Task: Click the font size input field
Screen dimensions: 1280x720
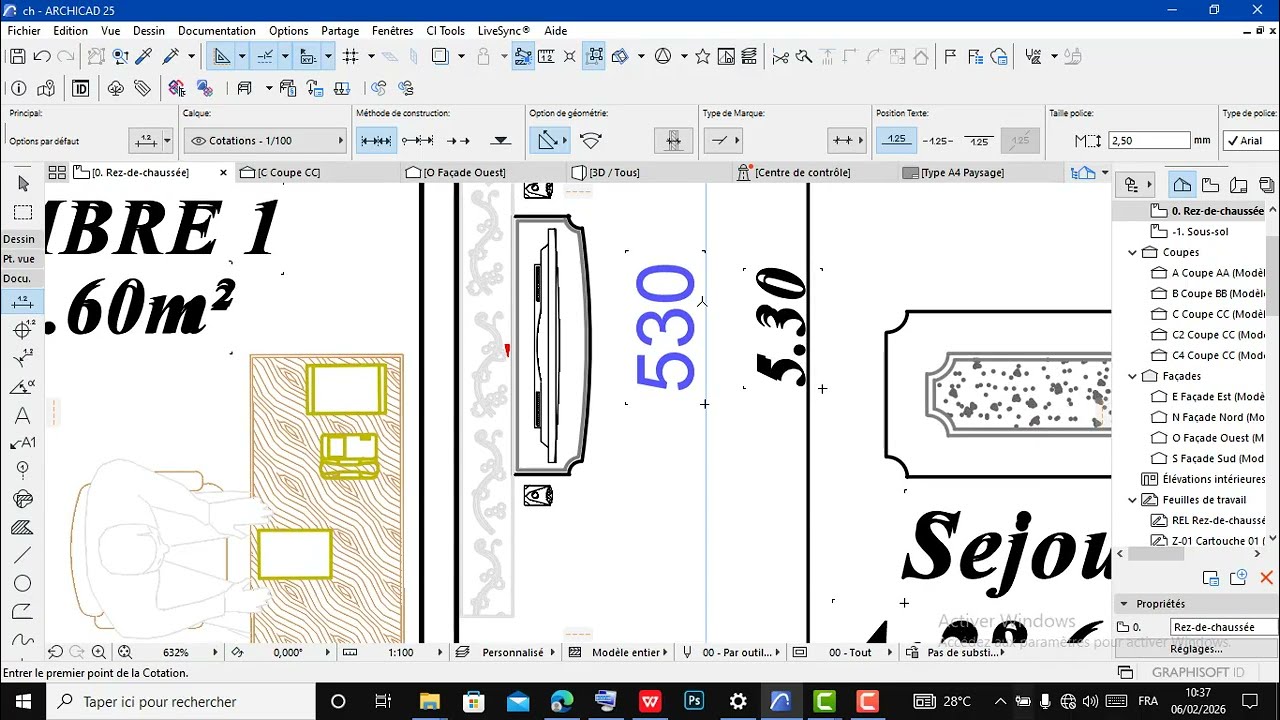Action: (1150, 141)
